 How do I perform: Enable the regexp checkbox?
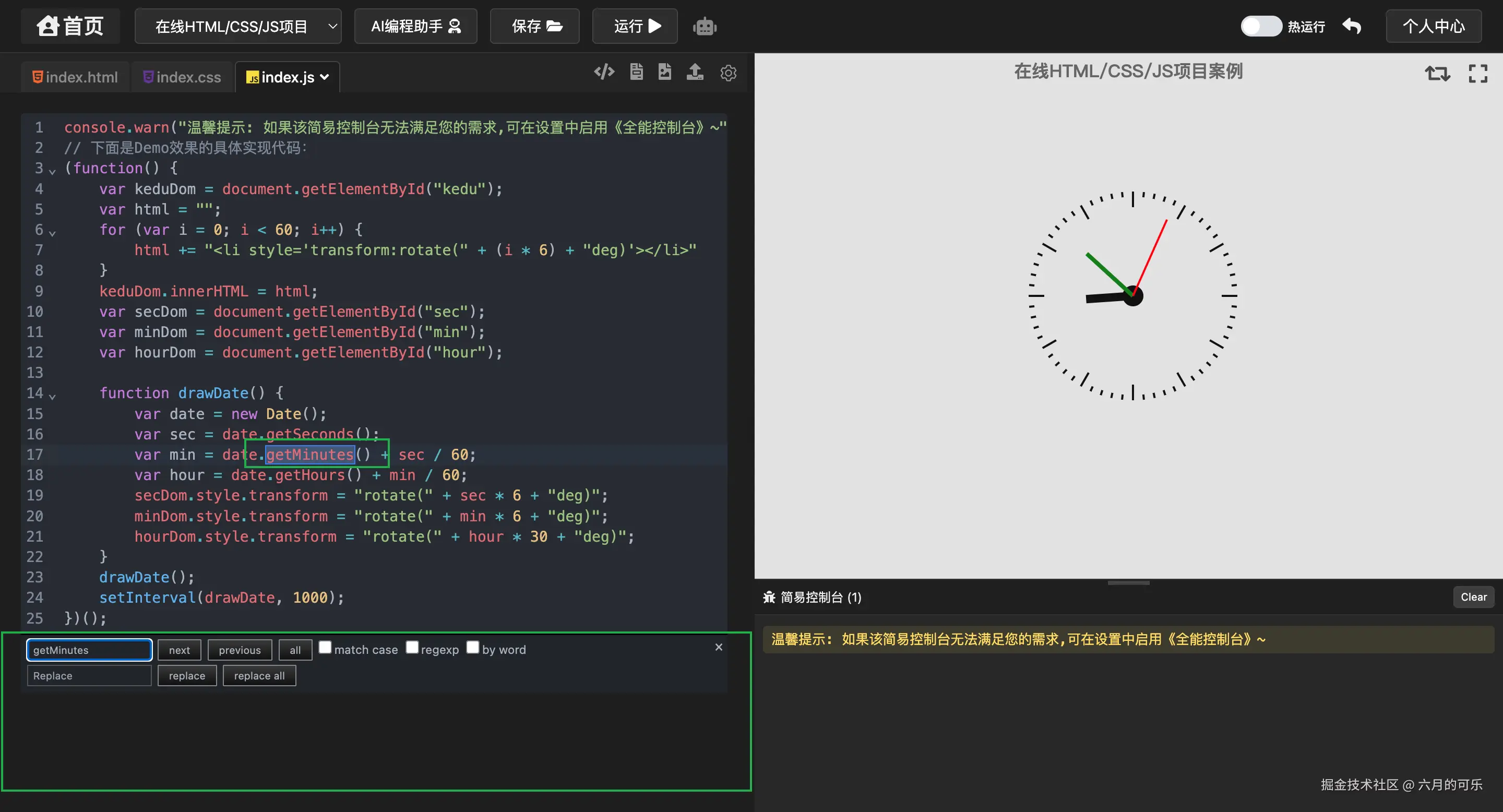tap(412, 647)
